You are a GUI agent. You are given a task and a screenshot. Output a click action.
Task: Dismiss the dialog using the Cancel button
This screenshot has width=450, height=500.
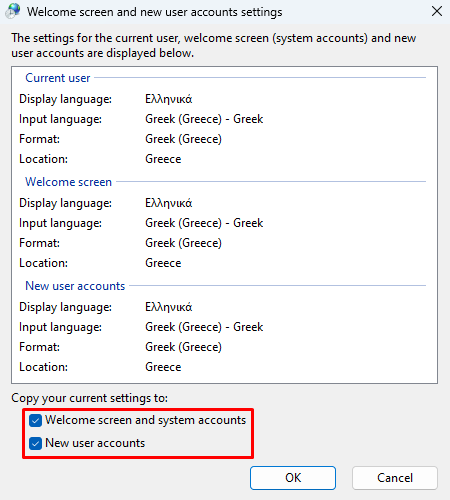coord(395,478)
